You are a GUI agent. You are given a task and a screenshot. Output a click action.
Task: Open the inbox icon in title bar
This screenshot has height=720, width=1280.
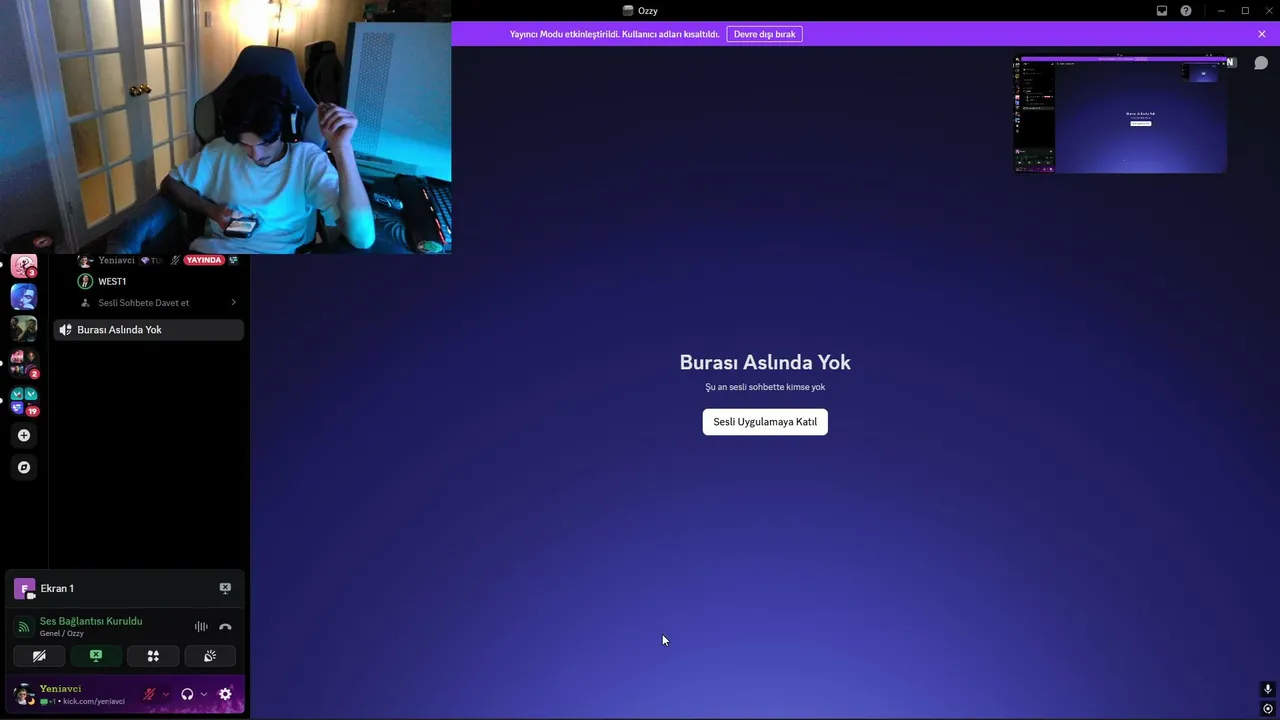click(x=1162, y=11)
